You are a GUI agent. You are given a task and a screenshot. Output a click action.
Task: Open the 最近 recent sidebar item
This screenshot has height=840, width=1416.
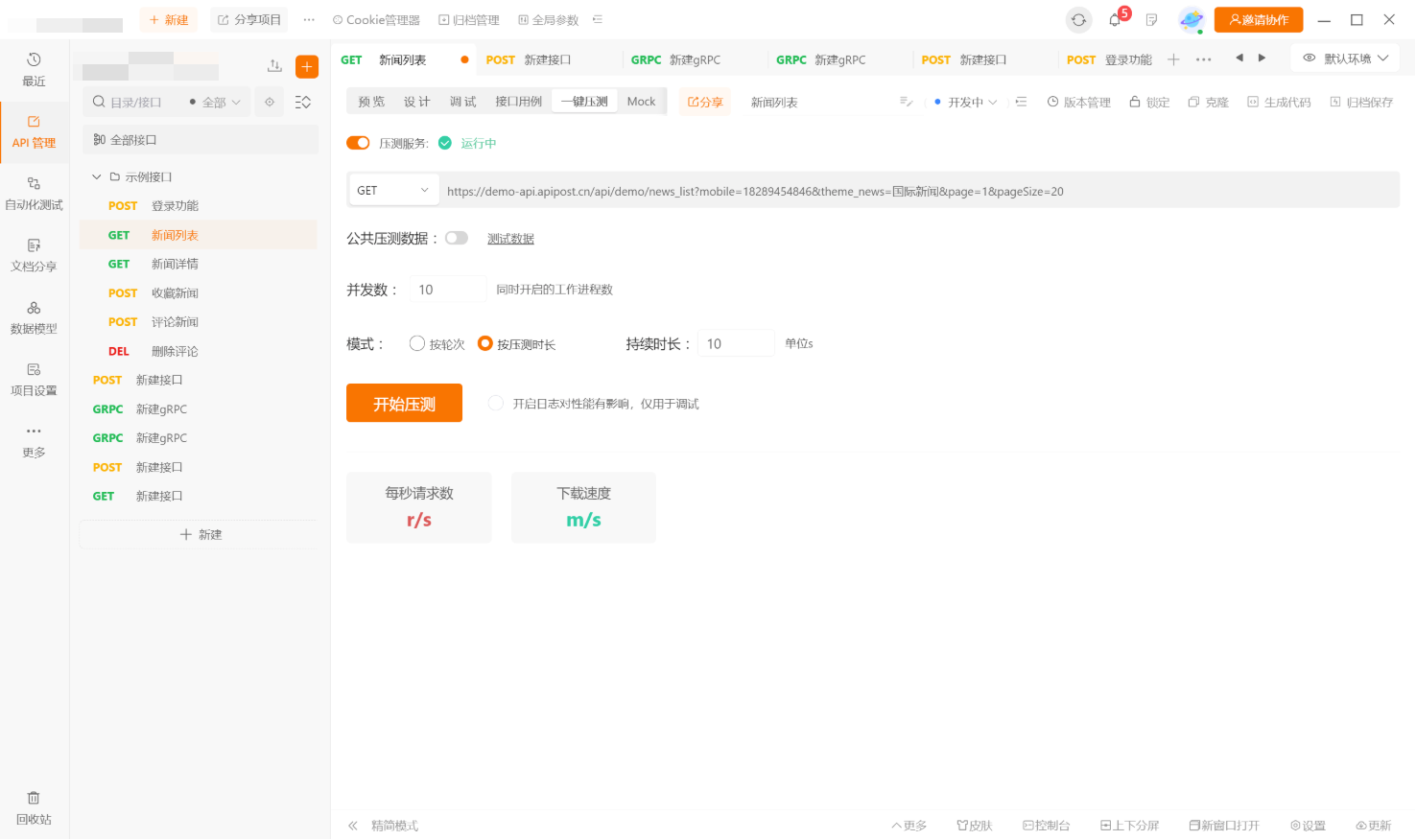(x=34, y=70)
